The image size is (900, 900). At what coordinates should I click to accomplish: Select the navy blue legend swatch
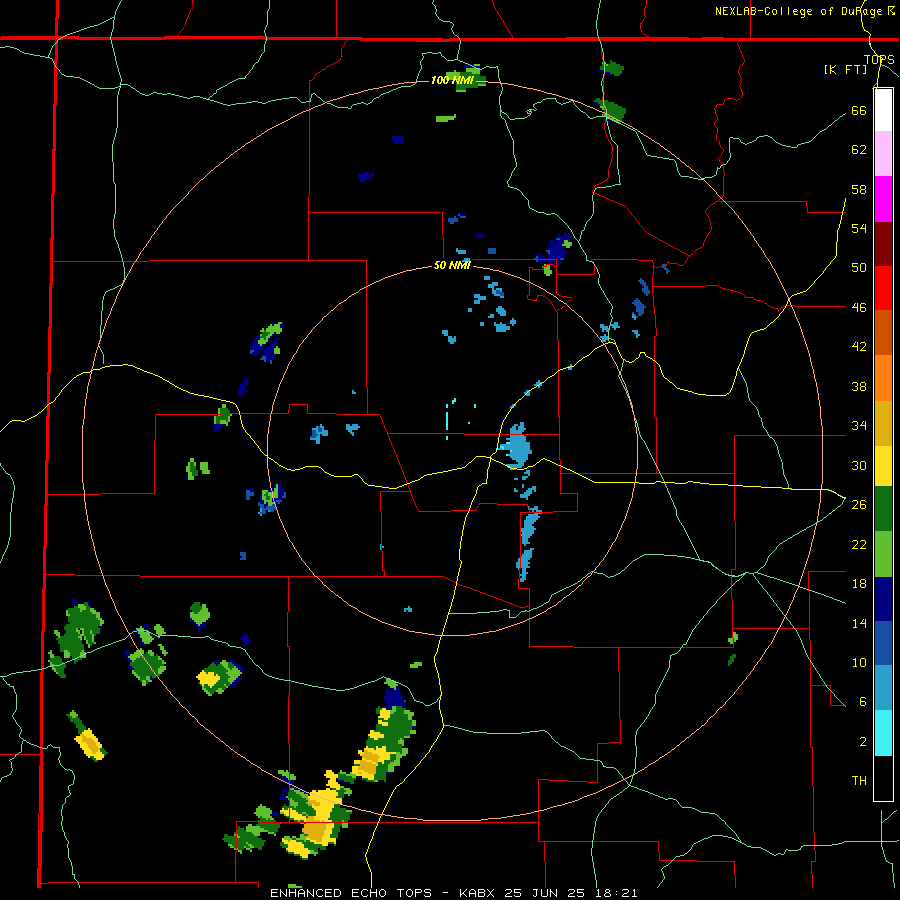tap(883, 599)
